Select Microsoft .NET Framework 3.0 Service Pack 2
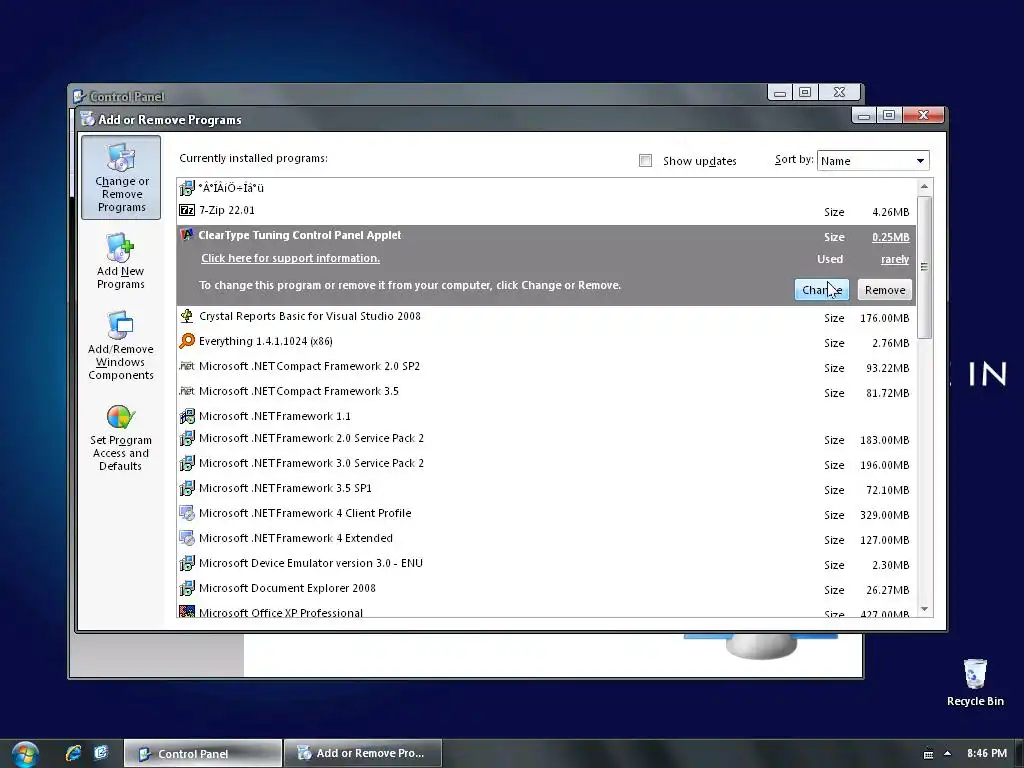This screenshot has height=768, width=1024. coord(546,464)
